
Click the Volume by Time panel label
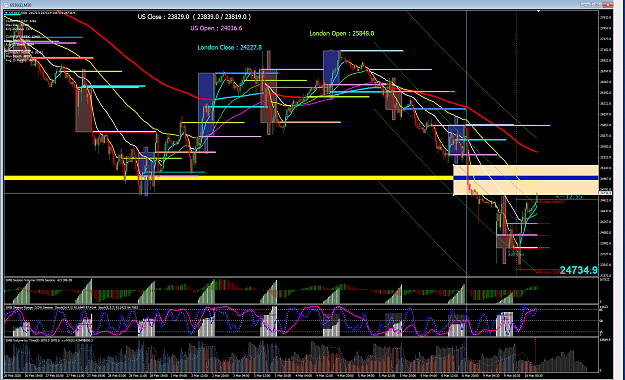(49, 341)
